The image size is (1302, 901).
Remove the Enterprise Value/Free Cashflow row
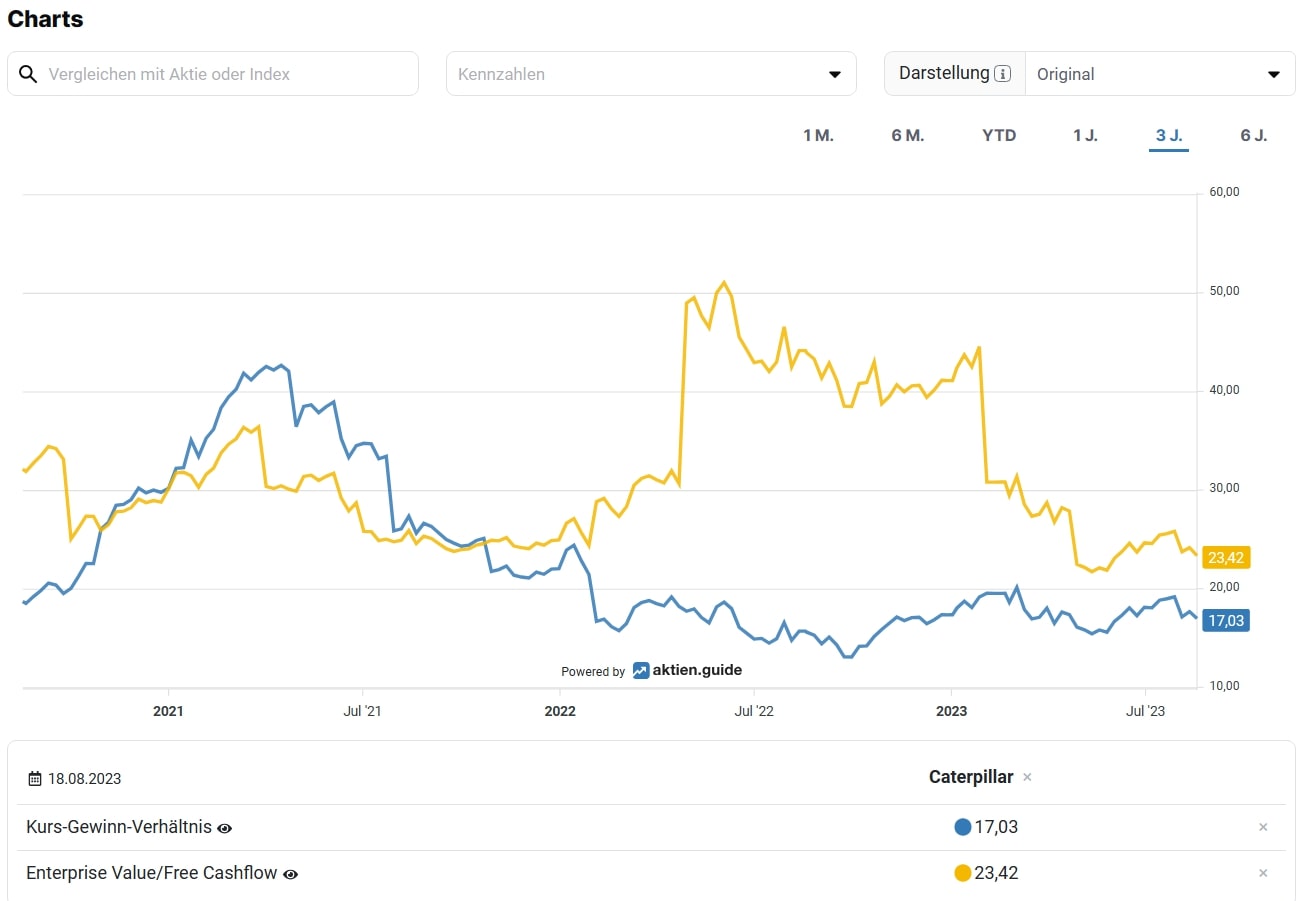pyautogui.click(x=1263, y=873)
